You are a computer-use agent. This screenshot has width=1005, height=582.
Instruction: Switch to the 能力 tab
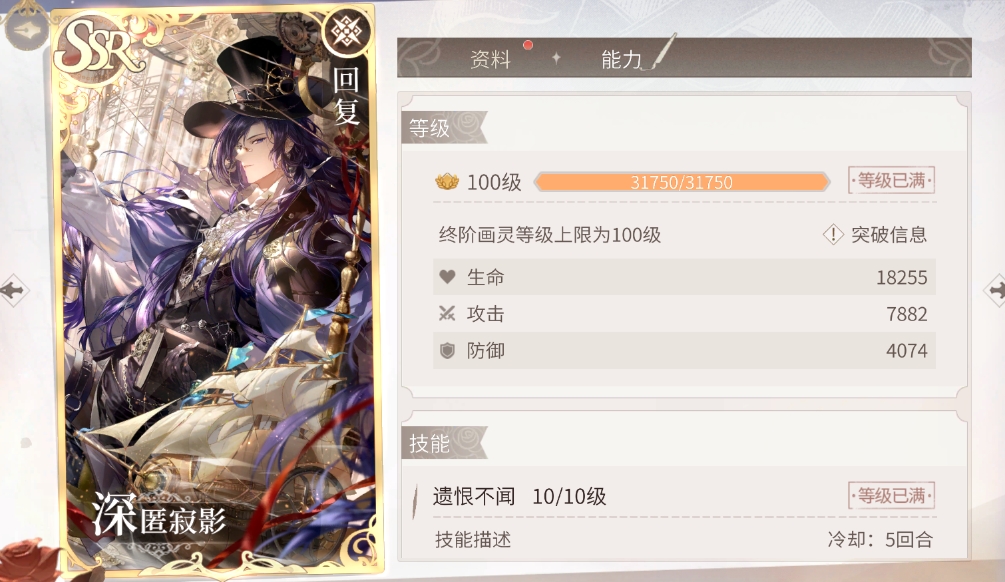622,60
